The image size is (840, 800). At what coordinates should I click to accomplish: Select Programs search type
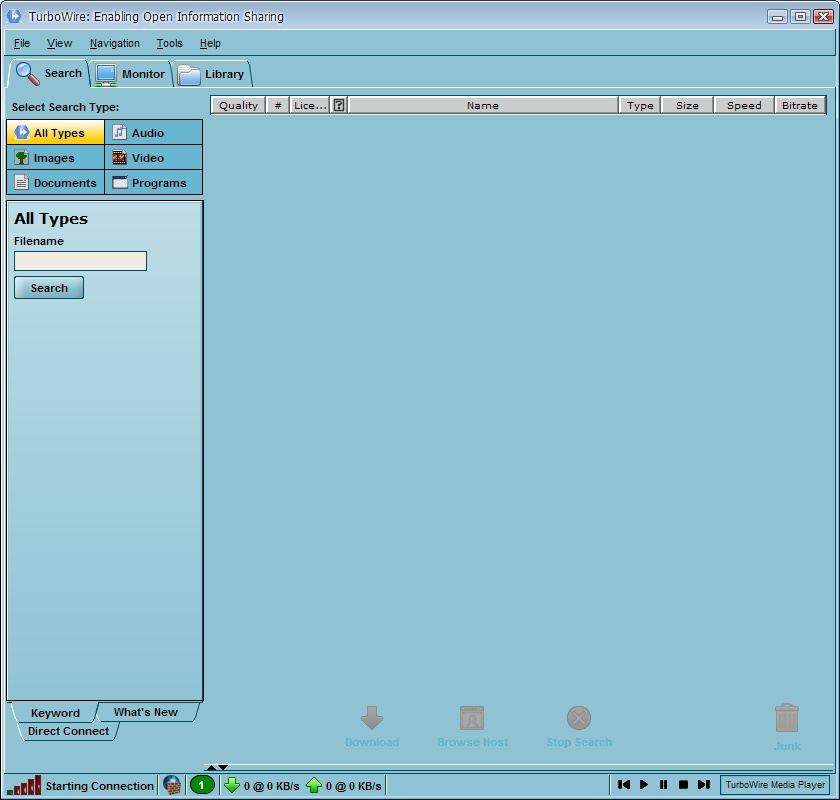154,183
